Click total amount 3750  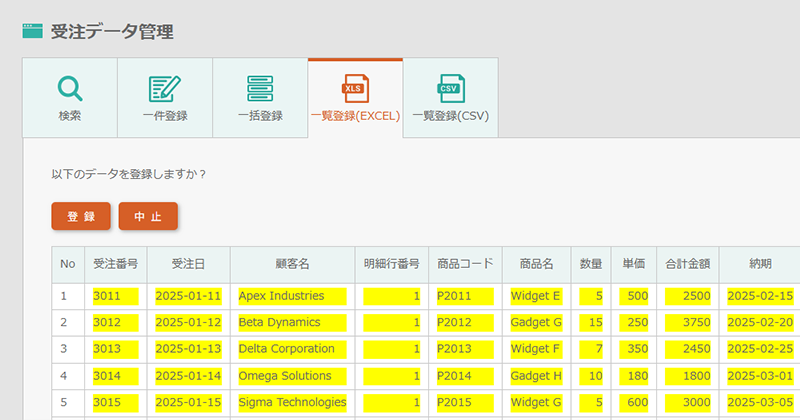coord(688,323)
